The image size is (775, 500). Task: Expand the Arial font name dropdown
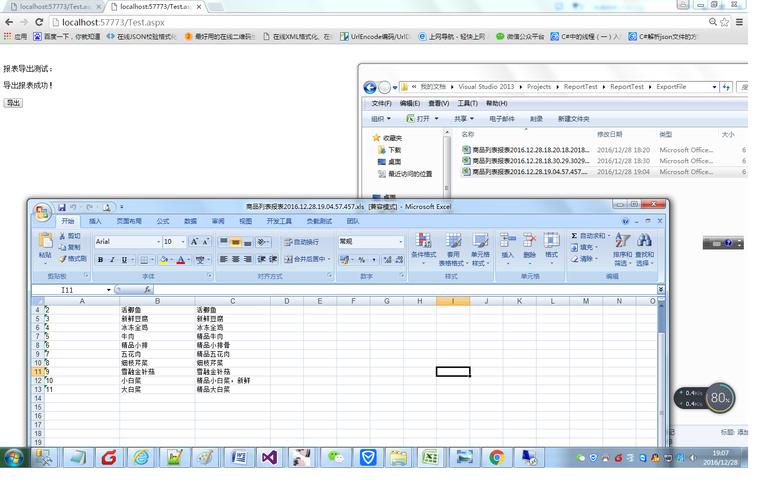pos(158,242)
